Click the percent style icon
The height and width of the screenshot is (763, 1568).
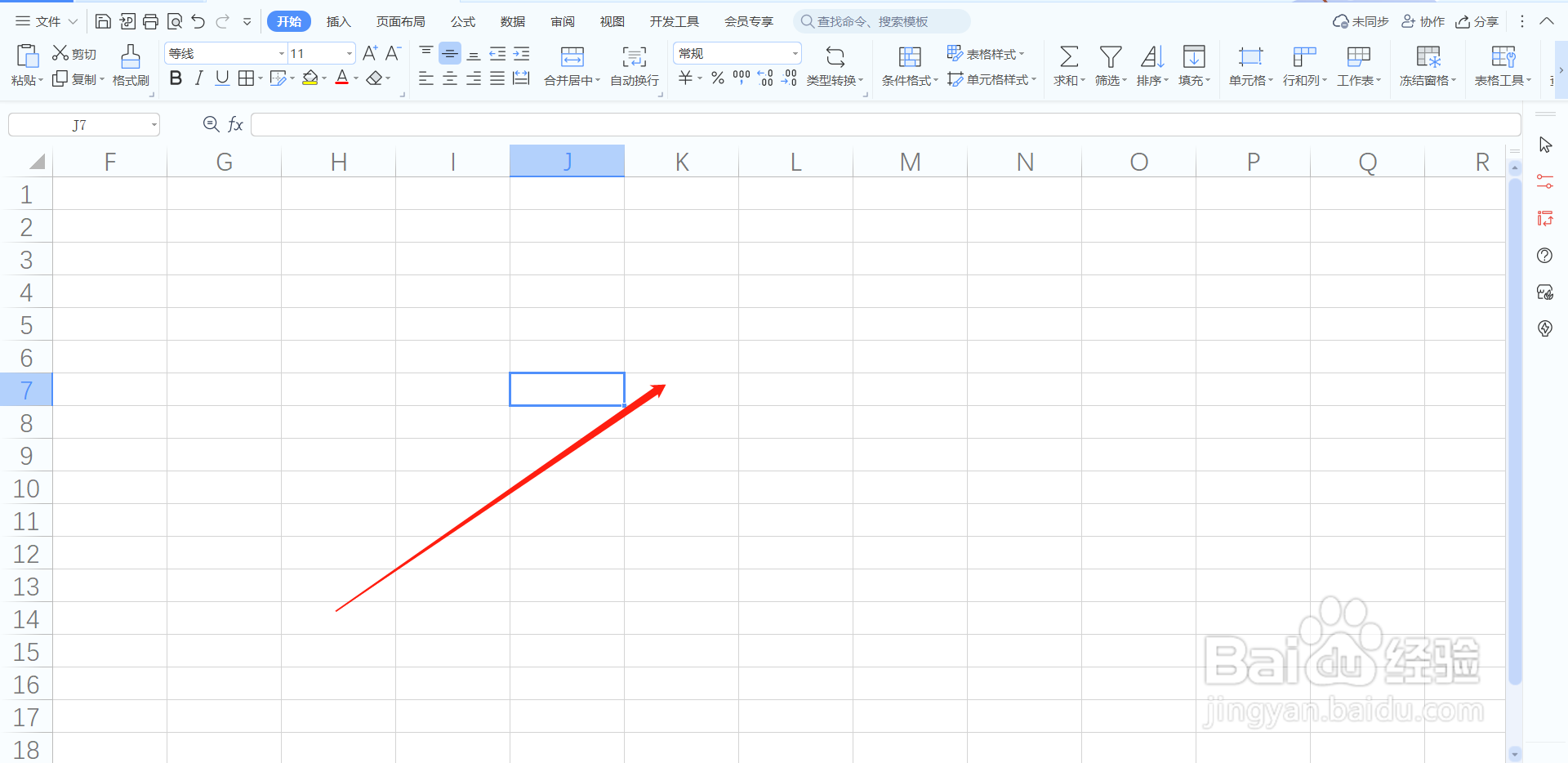point(718,78)
